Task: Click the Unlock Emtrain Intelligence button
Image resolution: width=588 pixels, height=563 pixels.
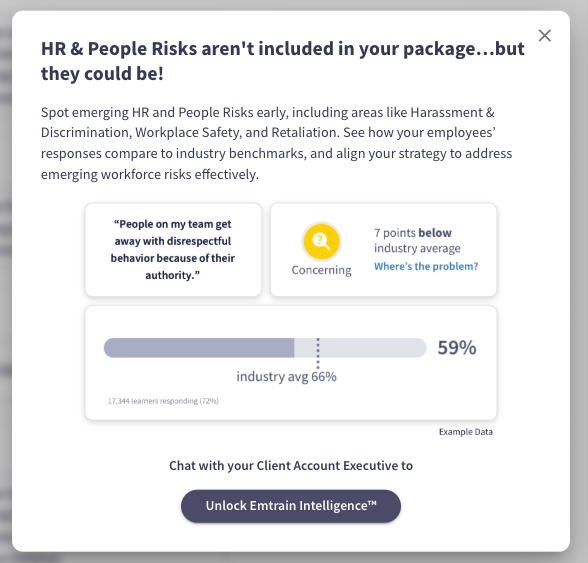Action: pos(291,506)
